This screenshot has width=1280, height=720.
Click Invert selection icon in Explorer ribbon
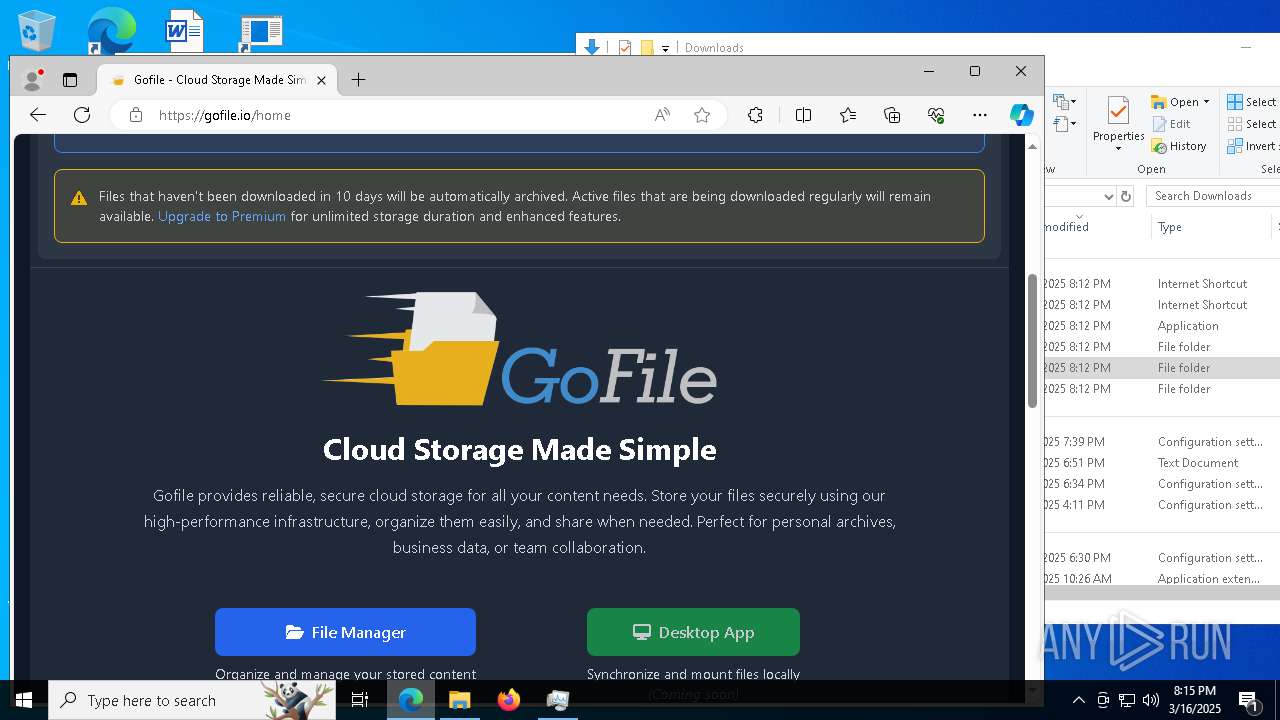pyautogui.click(x=1236, y=146)
